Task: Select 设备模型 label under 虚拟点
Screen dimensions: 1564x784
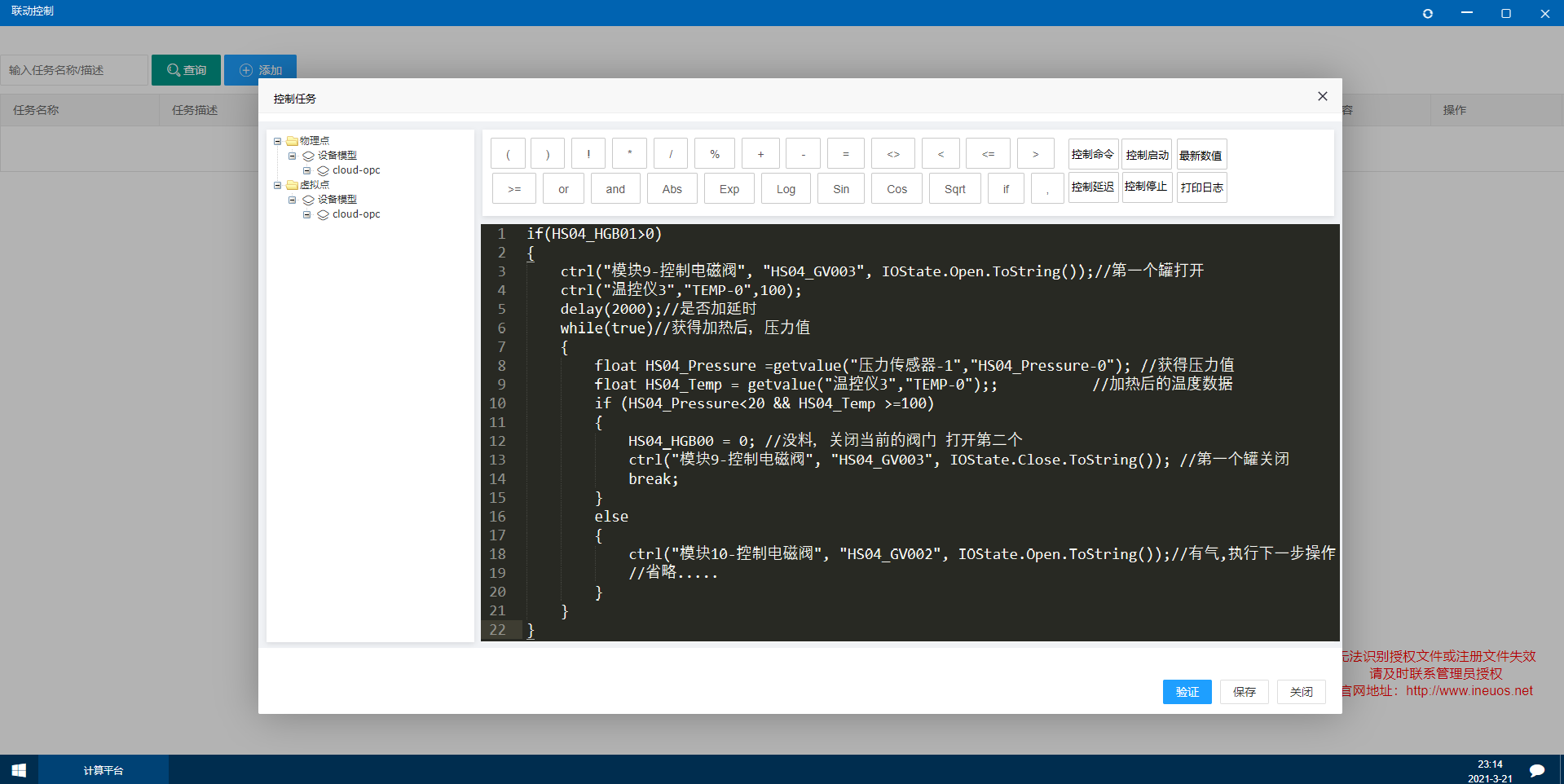Action: pyautogui.click(x=337, y=200)
